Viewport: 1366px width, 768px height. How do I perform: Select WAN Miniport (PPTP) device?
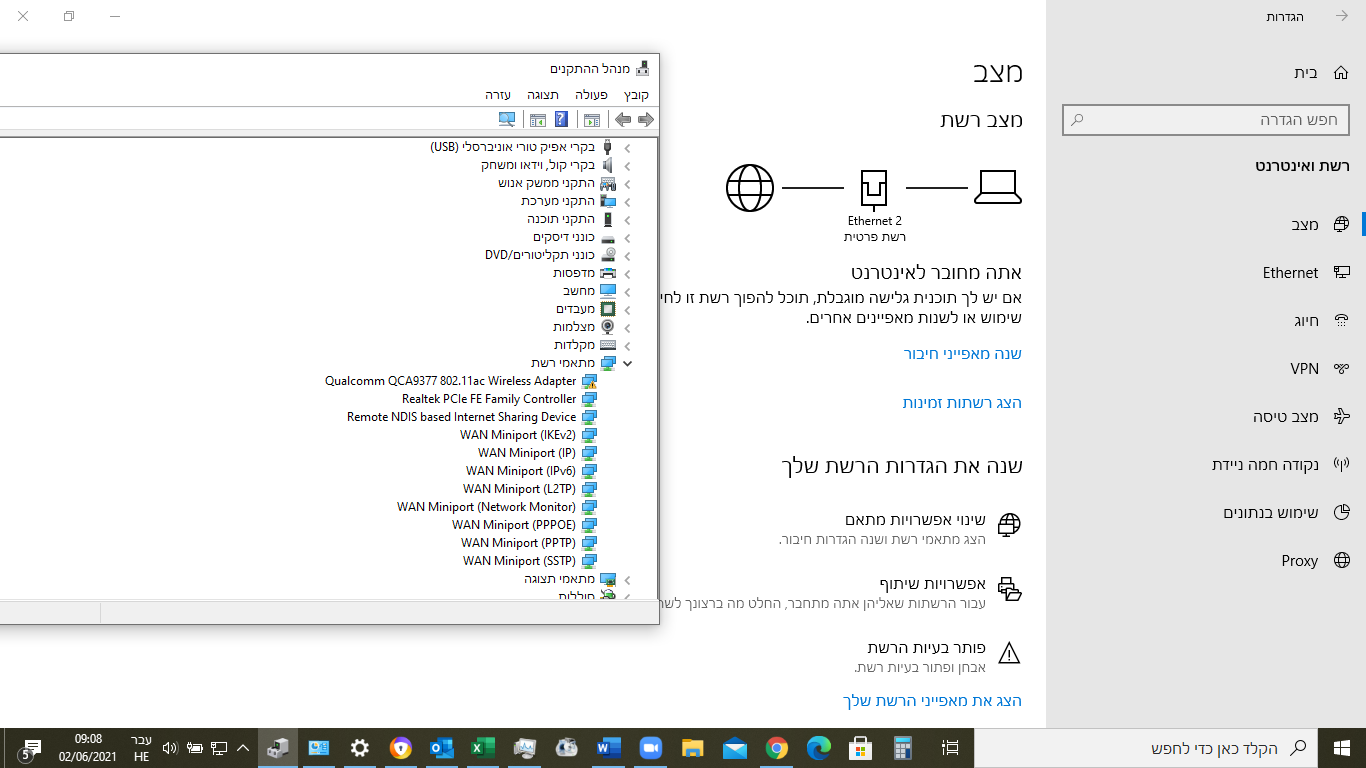pos(519,543)
